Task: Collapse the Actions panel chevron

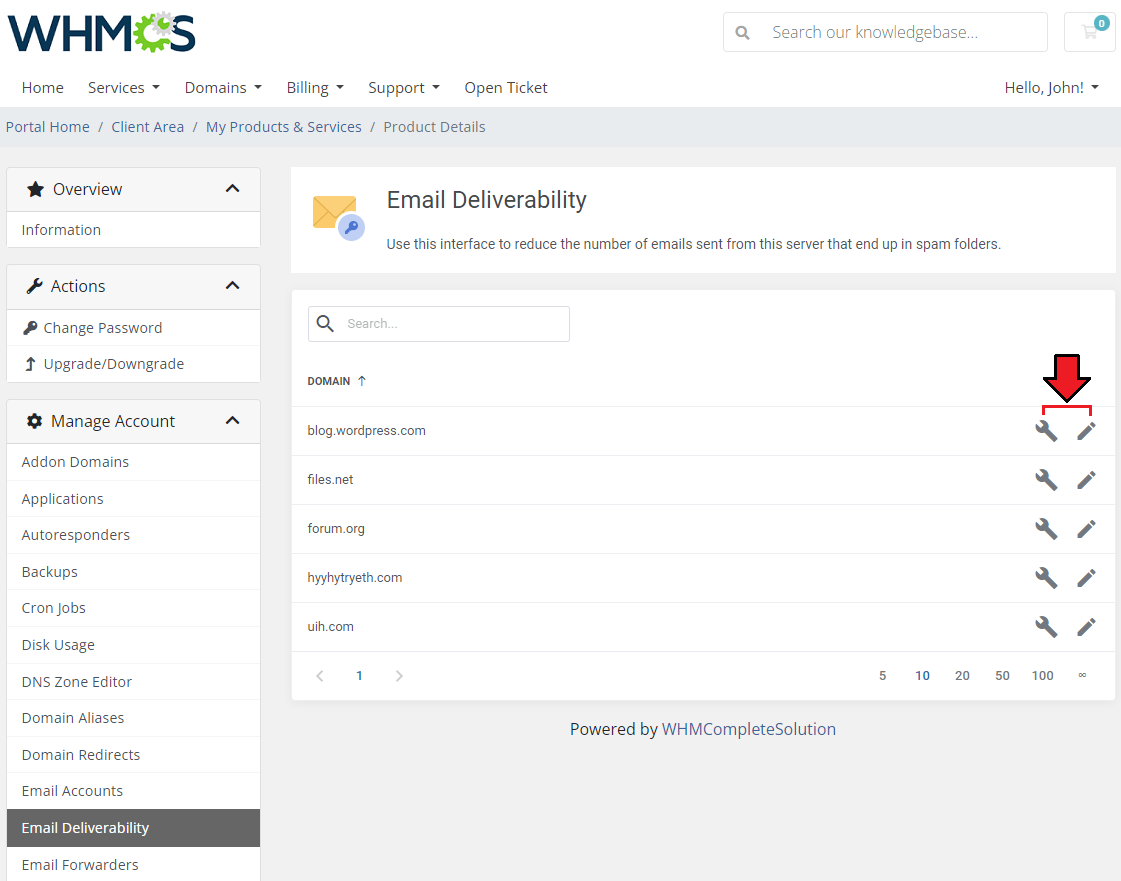Action: [x=232, y=286]
